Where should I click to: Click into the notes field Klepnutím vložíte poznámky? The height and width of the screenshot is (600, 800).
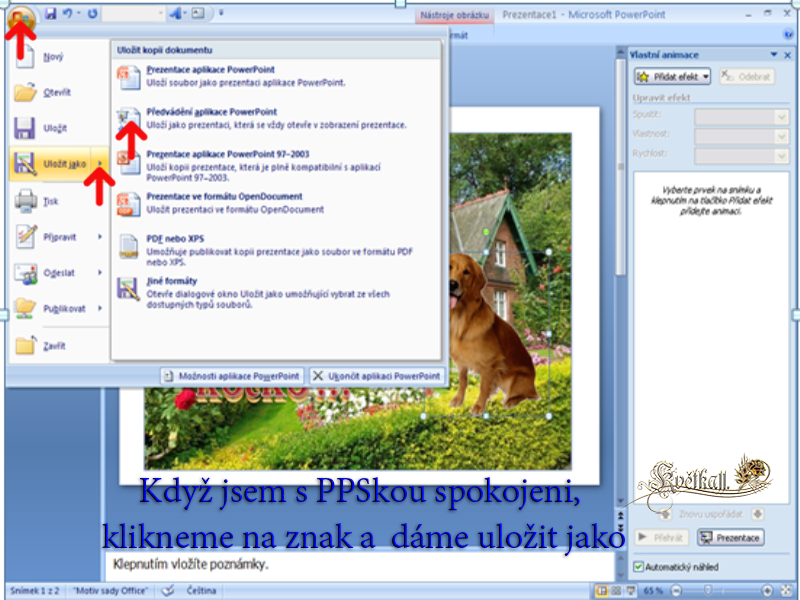click(360, 566)
